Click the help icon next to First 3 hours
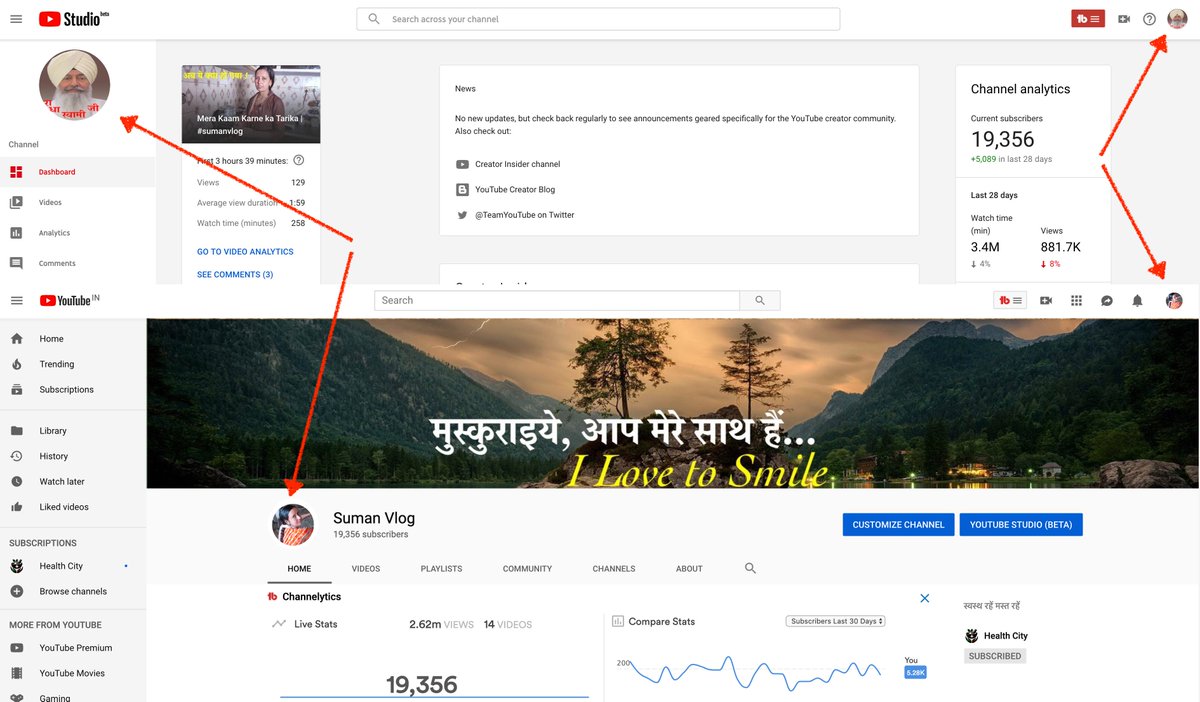The width and height of the screenshot is (1200, 702). (x=298, y=160)
